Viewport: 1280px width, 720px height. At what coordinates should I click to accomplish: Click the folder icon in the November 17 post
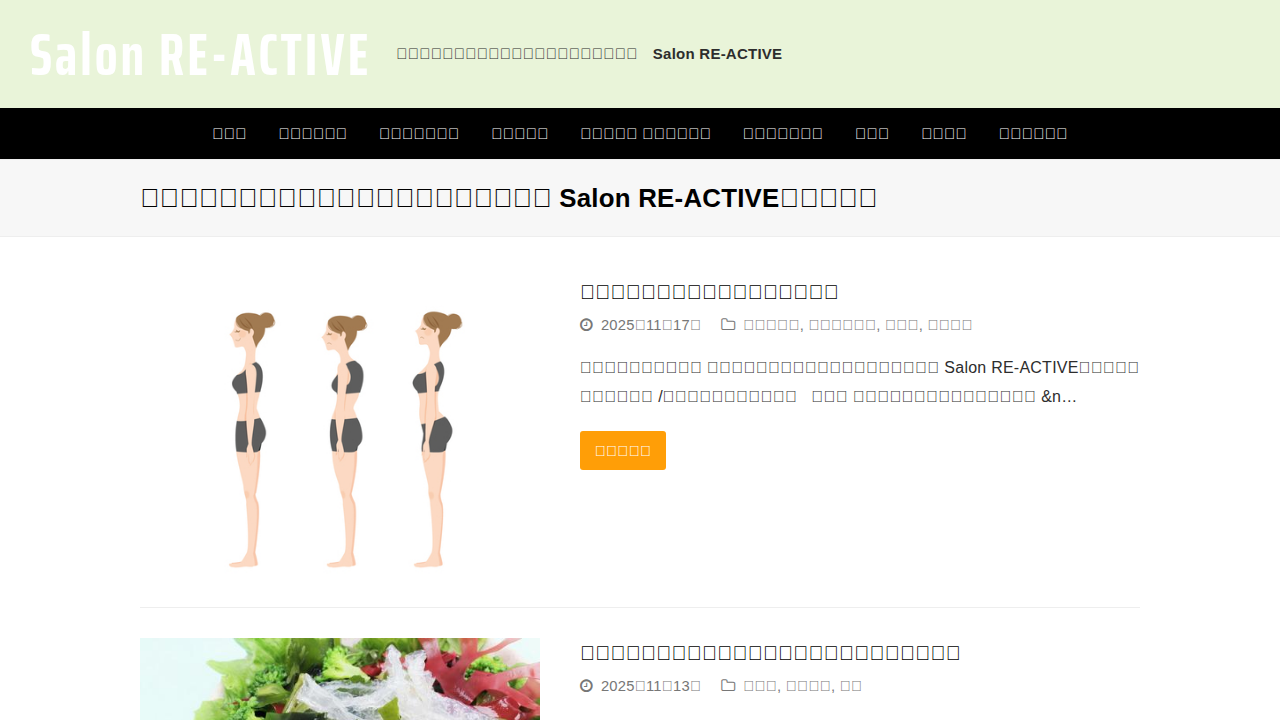pos(728,325)
